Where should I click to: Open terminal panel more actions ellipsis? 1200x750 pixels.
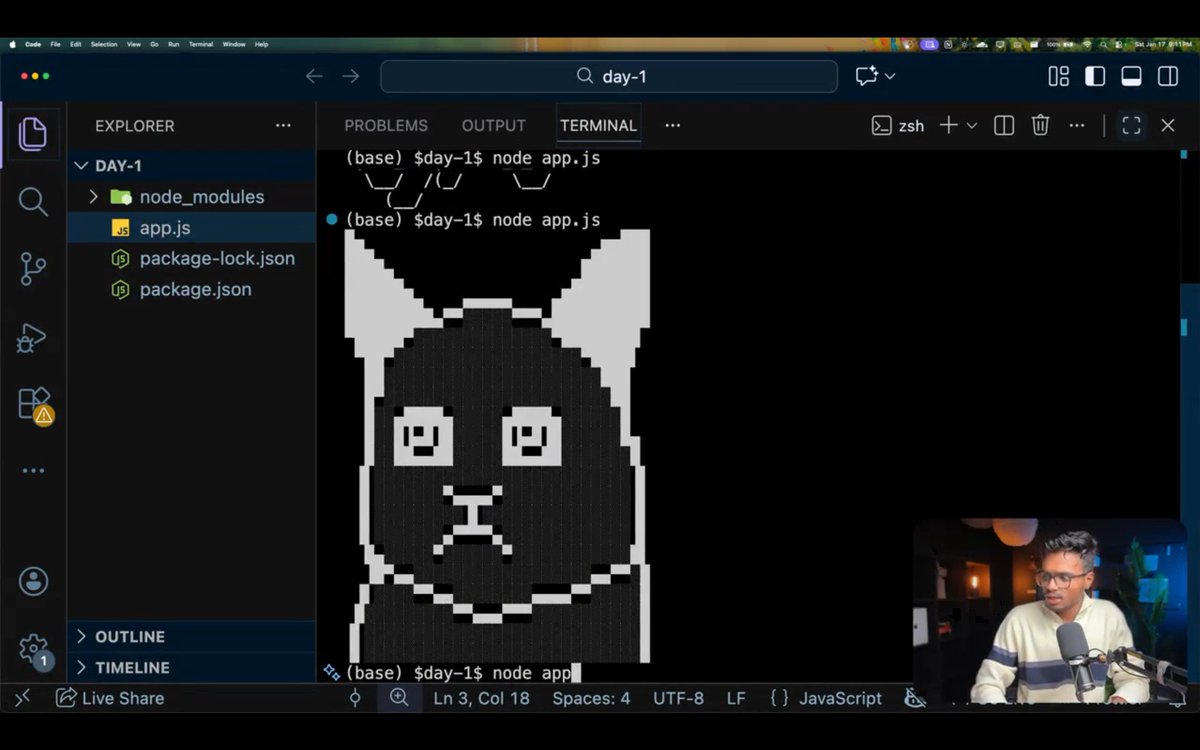pyautogui.click(x=1077, y=126)
